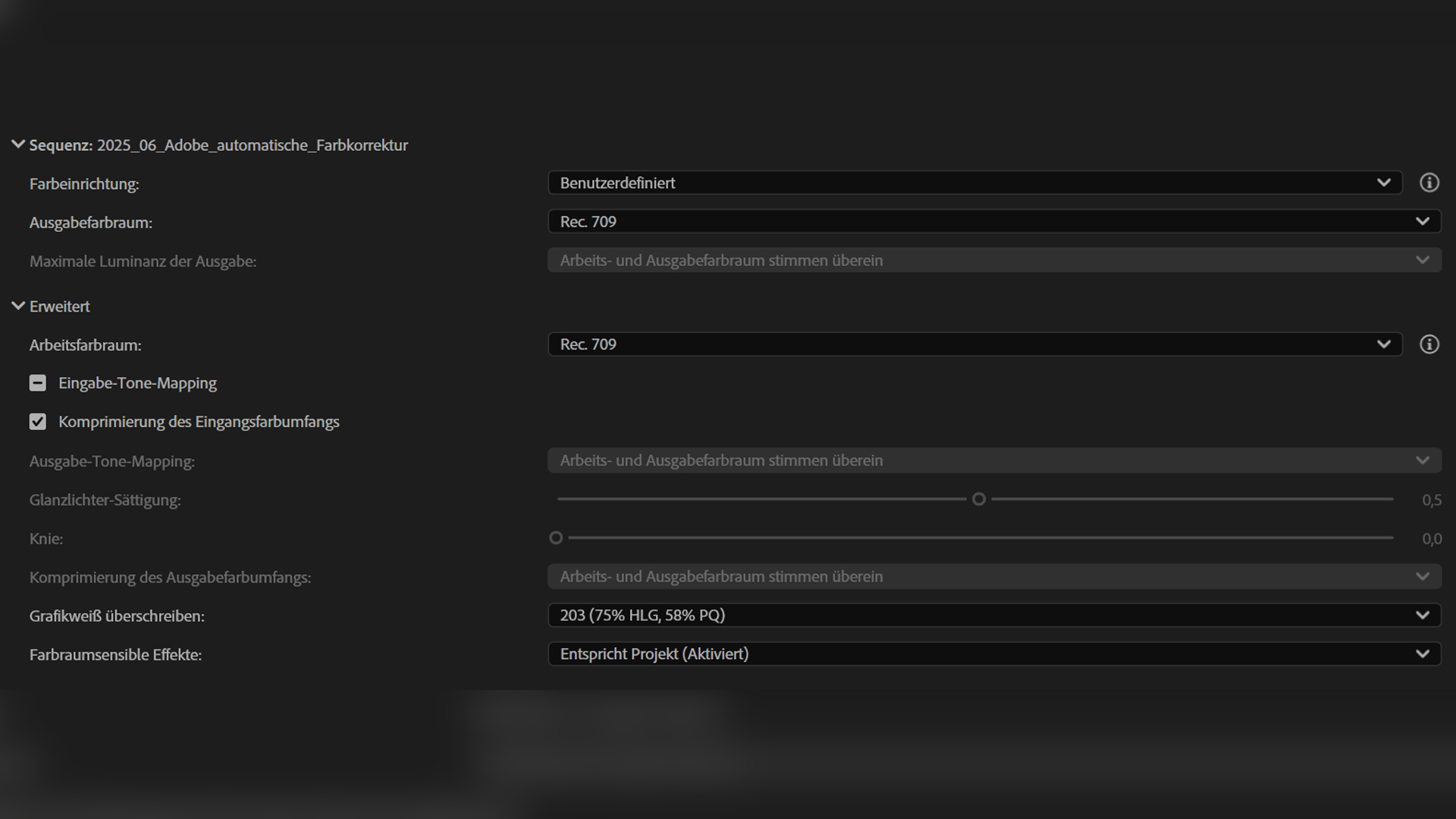Click the Glanzlichter-Sättigung slider handle

coord(979,499)
